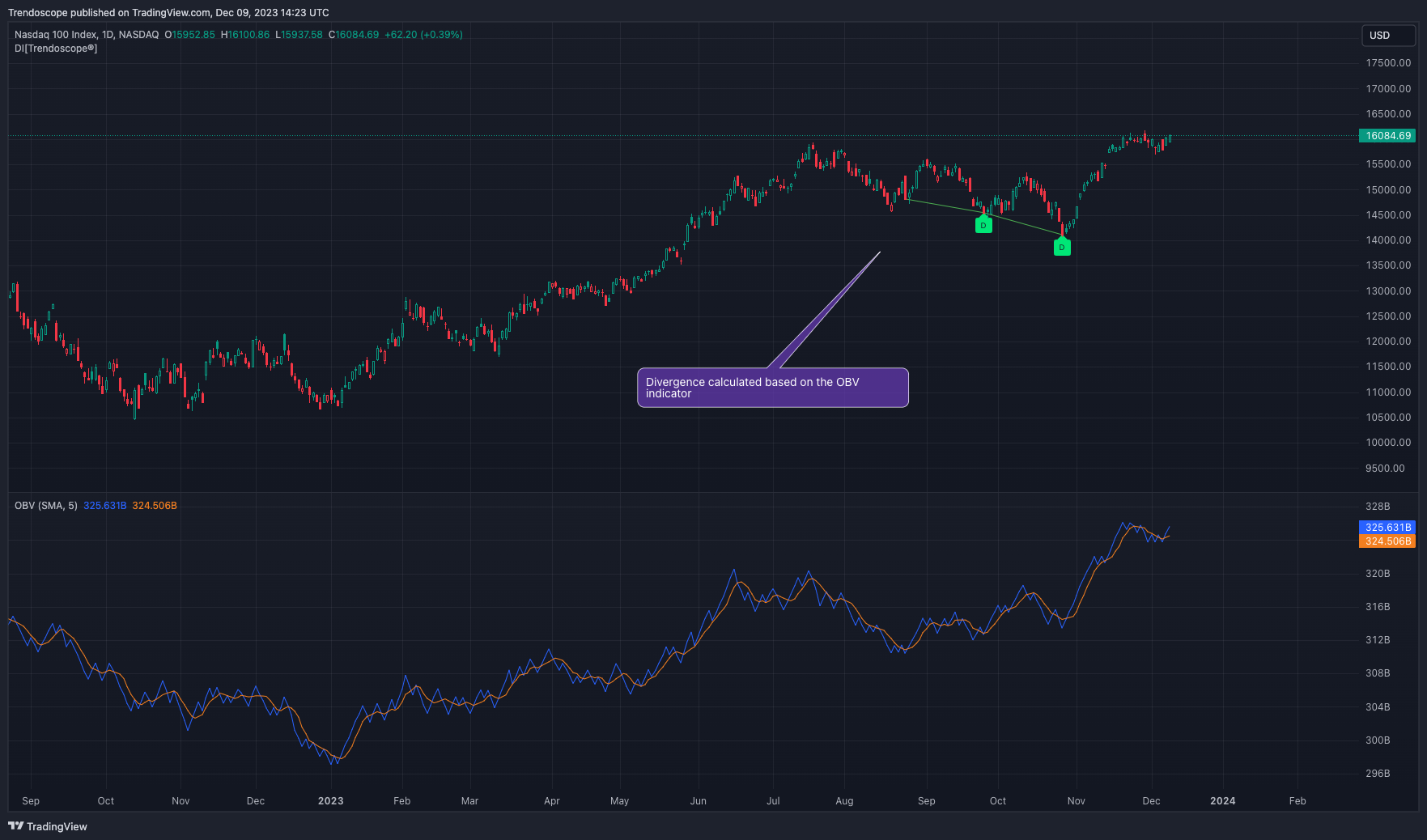Viewport: 1427px width, 840px height.
Task: Click the 9500.00 price axis label
Action: tap(1385, 469)
